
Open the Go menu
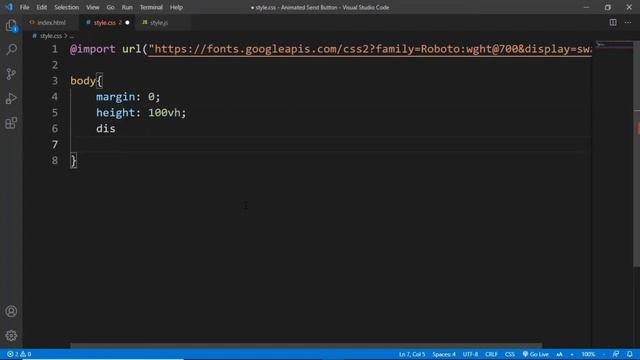[110, 7]
